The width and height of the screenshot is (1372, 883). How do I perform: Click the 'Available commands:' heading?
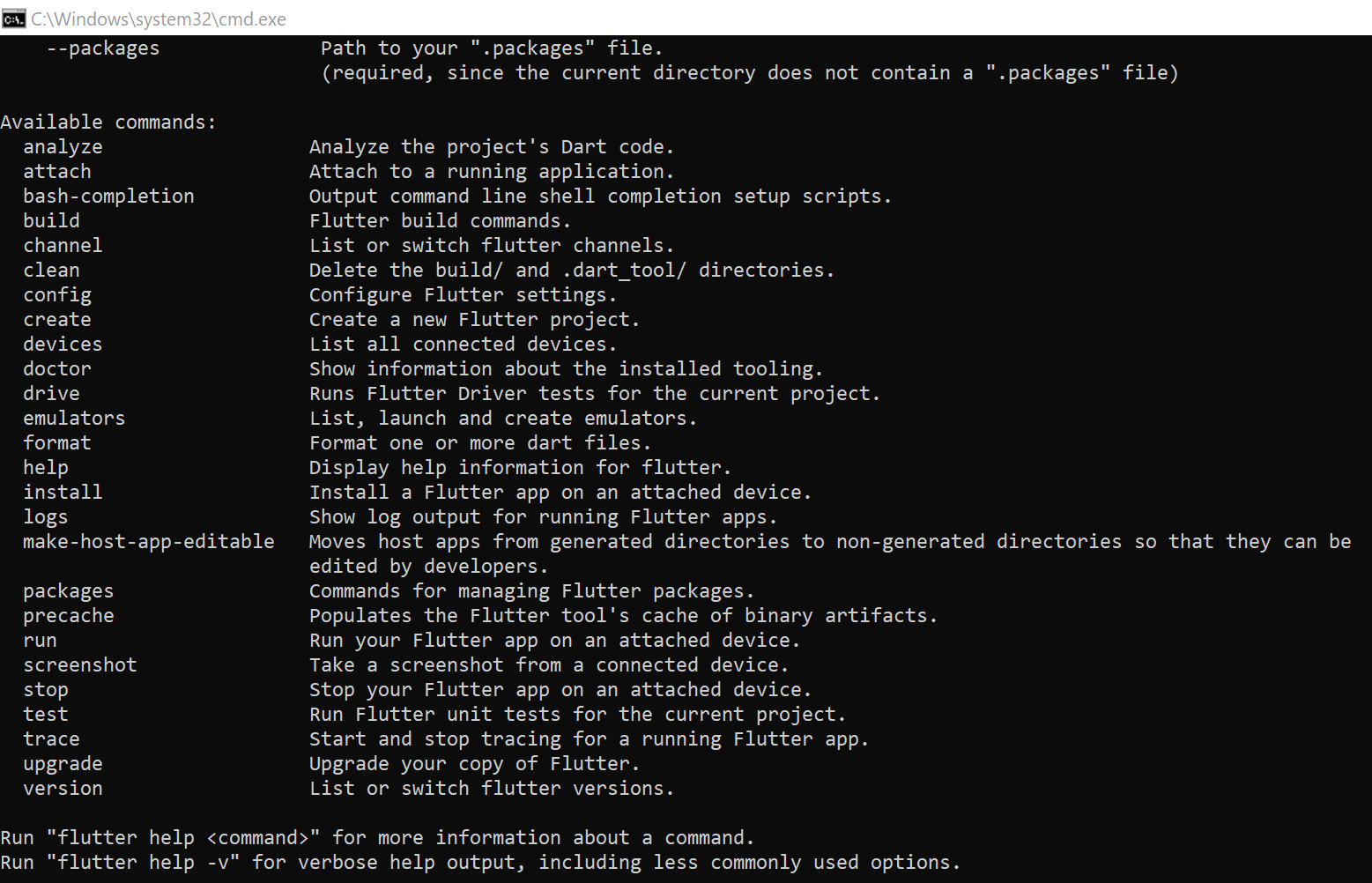(108, 122)
